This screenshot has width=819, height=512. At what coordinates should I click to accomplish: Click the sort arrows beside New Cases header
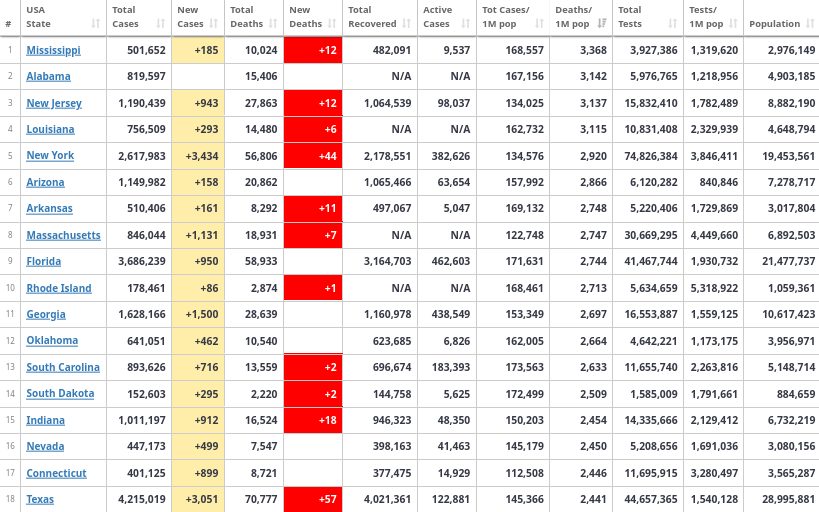click(x=212, y=23)
